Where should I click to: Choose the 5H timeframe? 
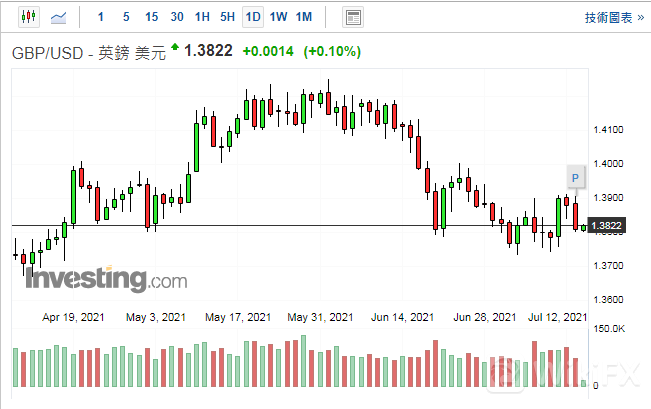tap(228, 17)
